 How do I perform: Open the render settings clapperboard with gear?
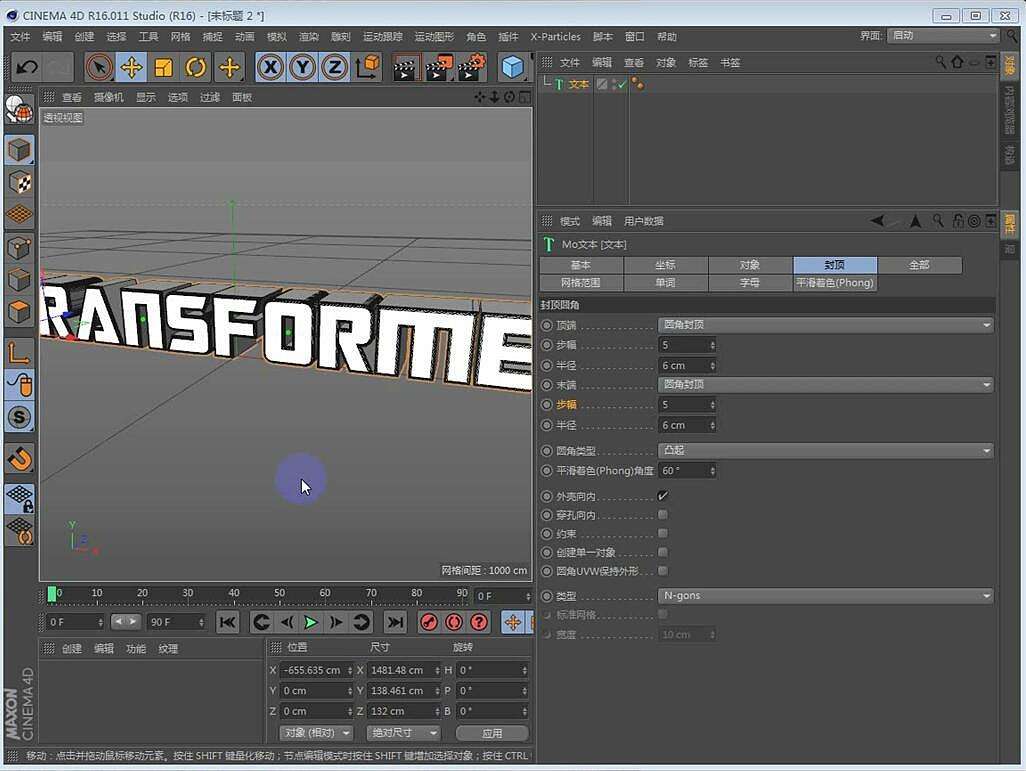[472, 67]
